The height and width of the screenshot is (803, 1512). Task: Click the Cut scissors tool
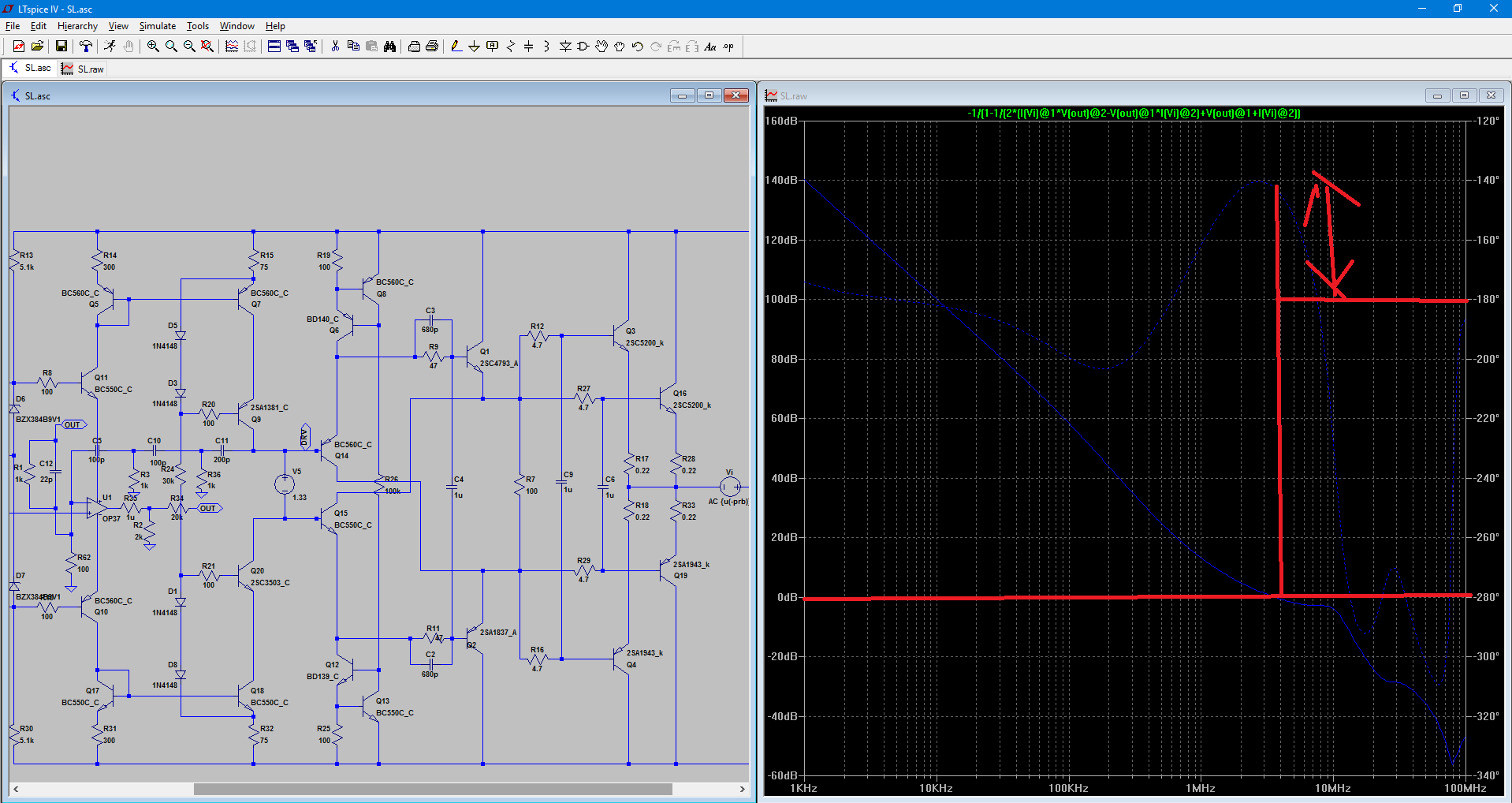pyautogui.click(x=335, y=47)
